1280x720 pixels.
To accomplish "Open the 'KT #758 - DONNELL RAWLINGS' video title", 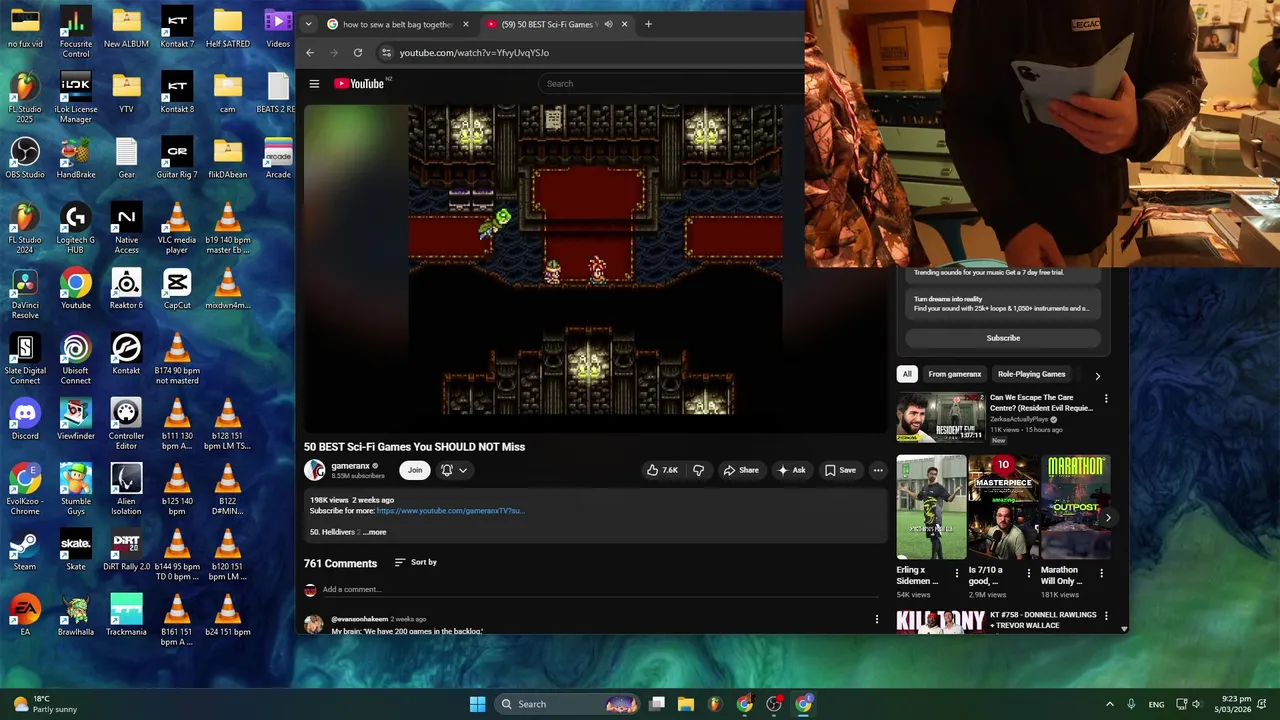I will coord(1043,620).
